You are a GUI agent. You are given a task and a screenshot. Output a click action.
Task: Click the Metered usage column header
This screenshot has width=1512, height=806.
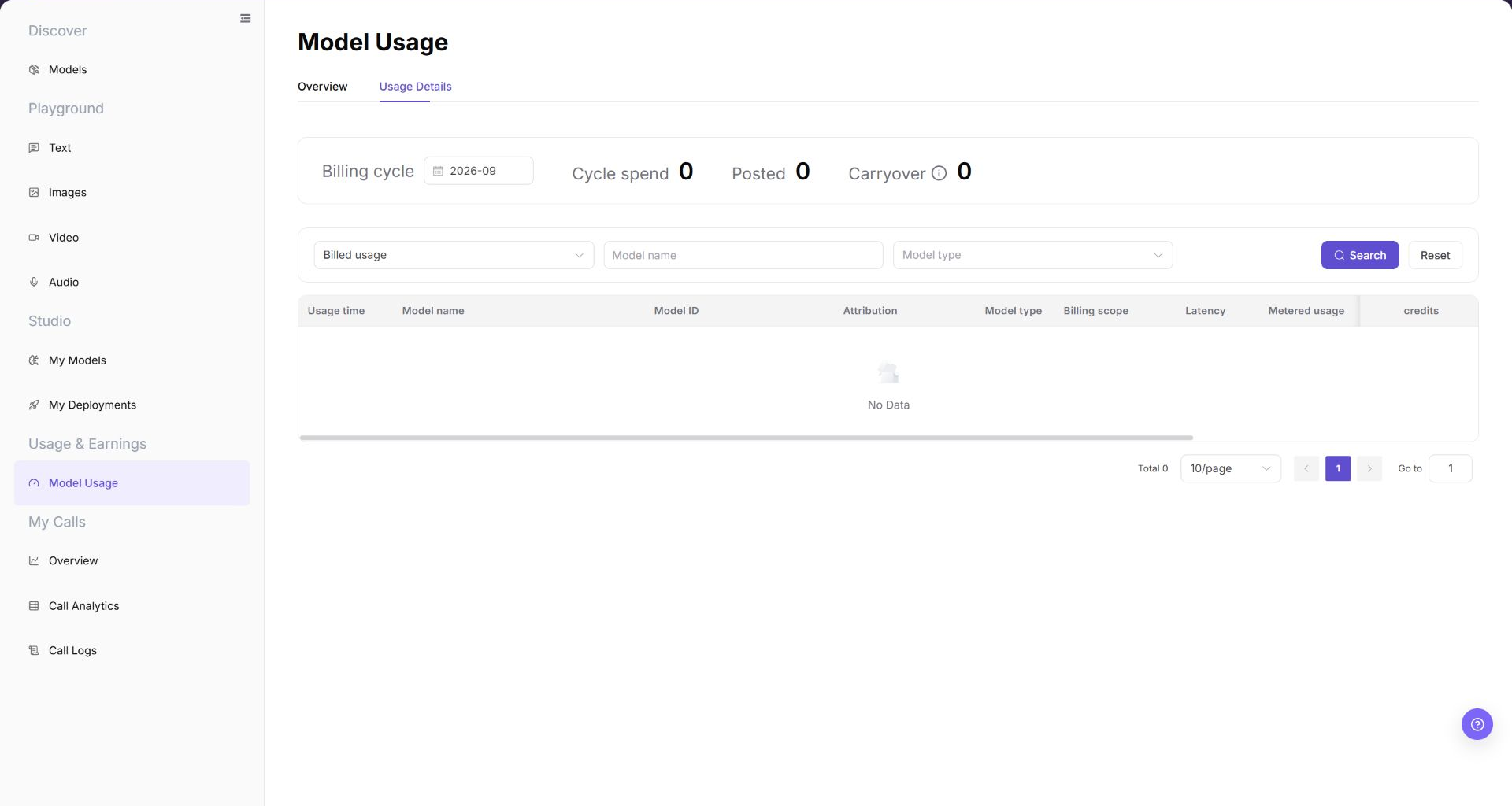point(1306,311)
